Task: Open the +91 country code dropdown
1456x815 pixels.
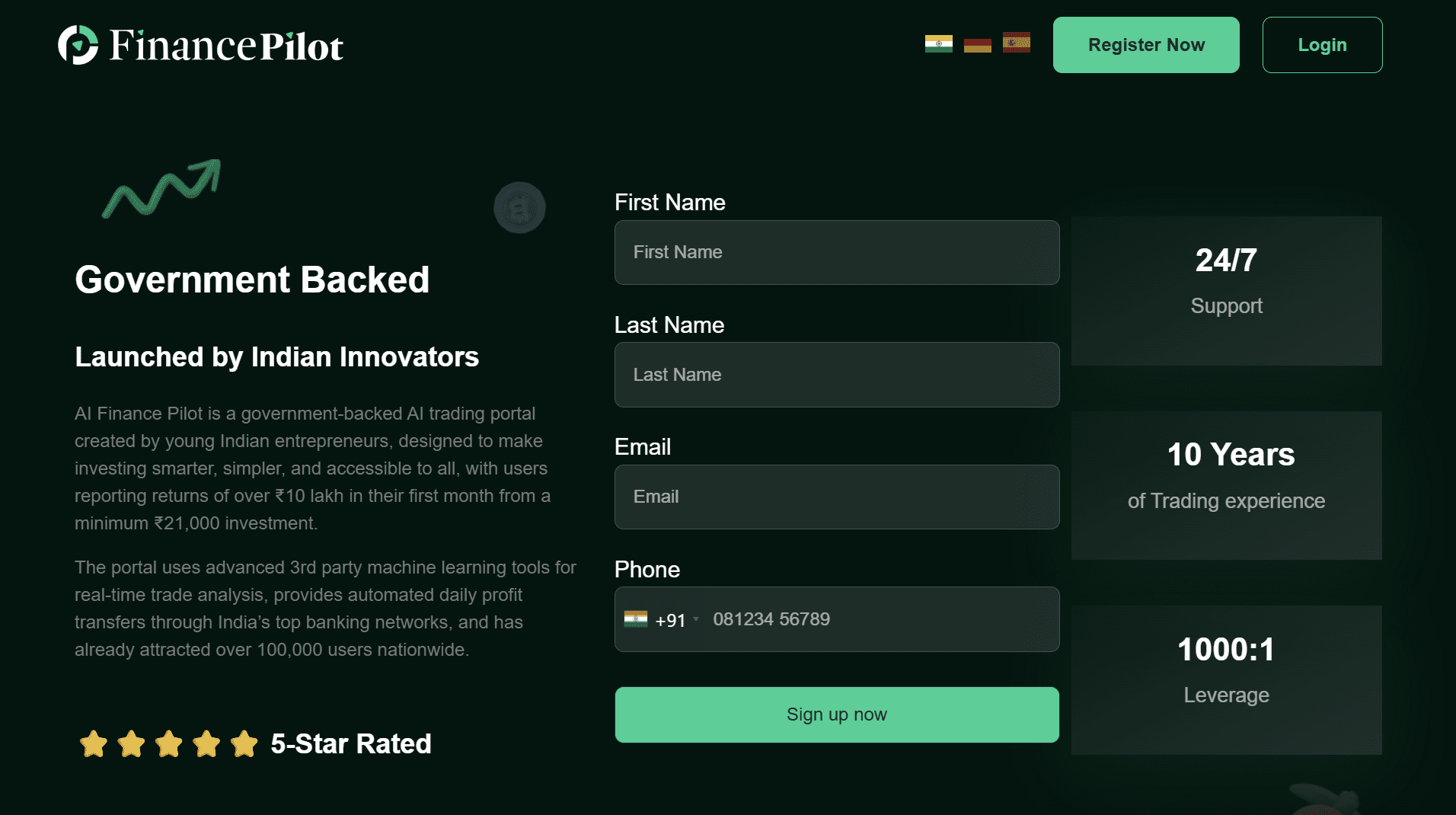Action: click(x=662, y=620)
